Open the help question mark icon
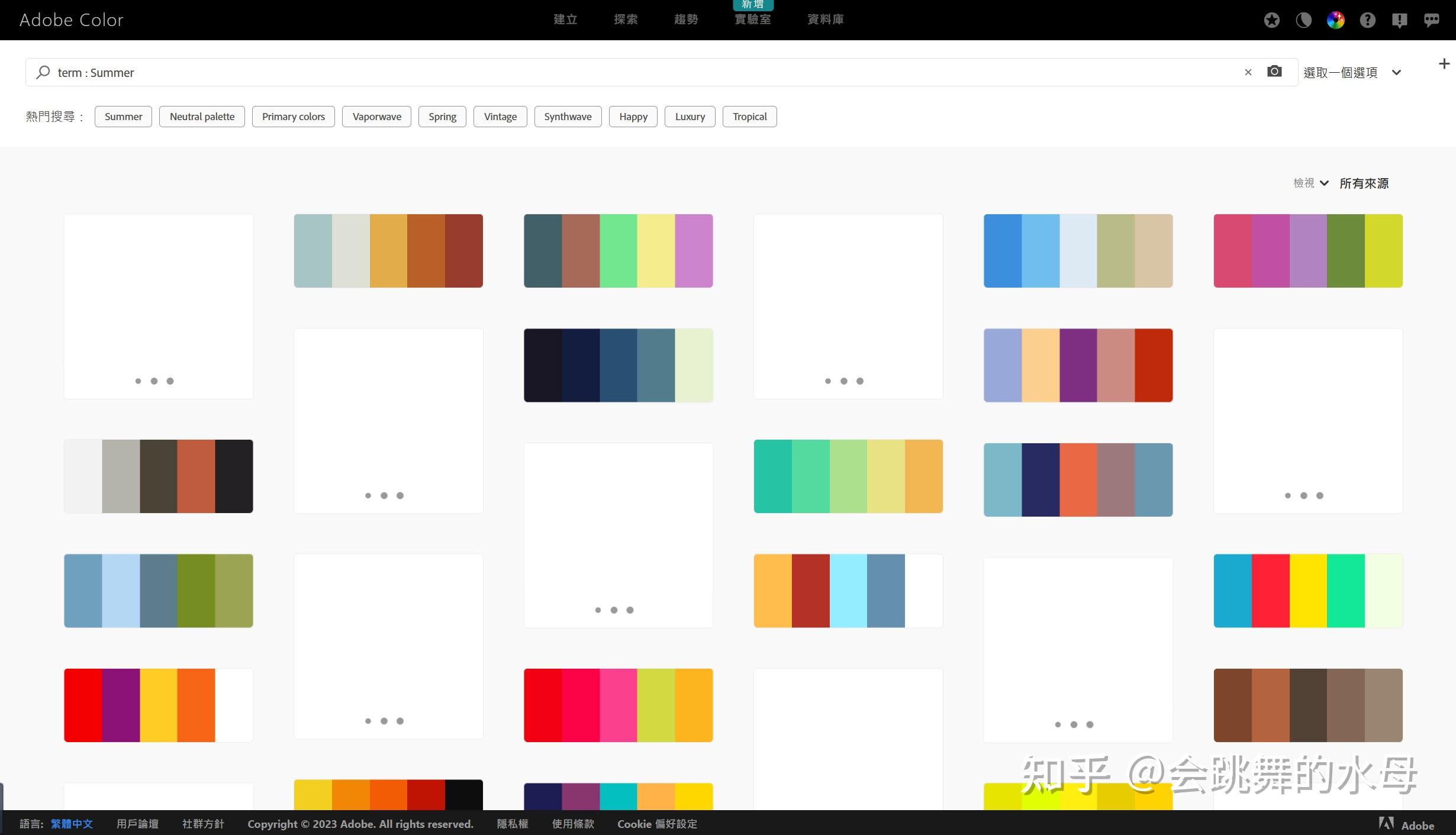This screenshot has width=1456, height=835. click(x=1367, y=20)
